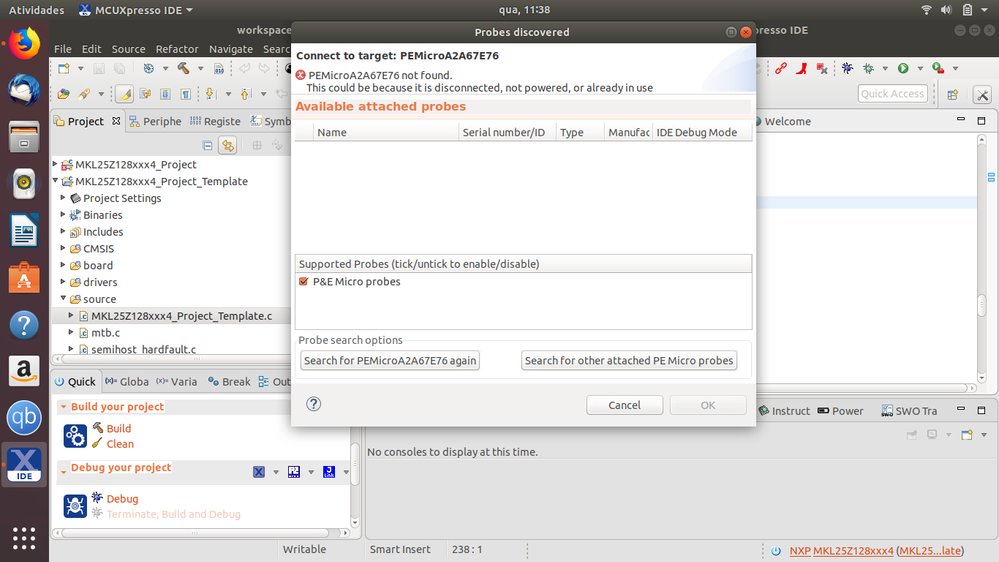Open the Ubuntu Show Applications grid

pyautogui.click(x=24, y=538)
